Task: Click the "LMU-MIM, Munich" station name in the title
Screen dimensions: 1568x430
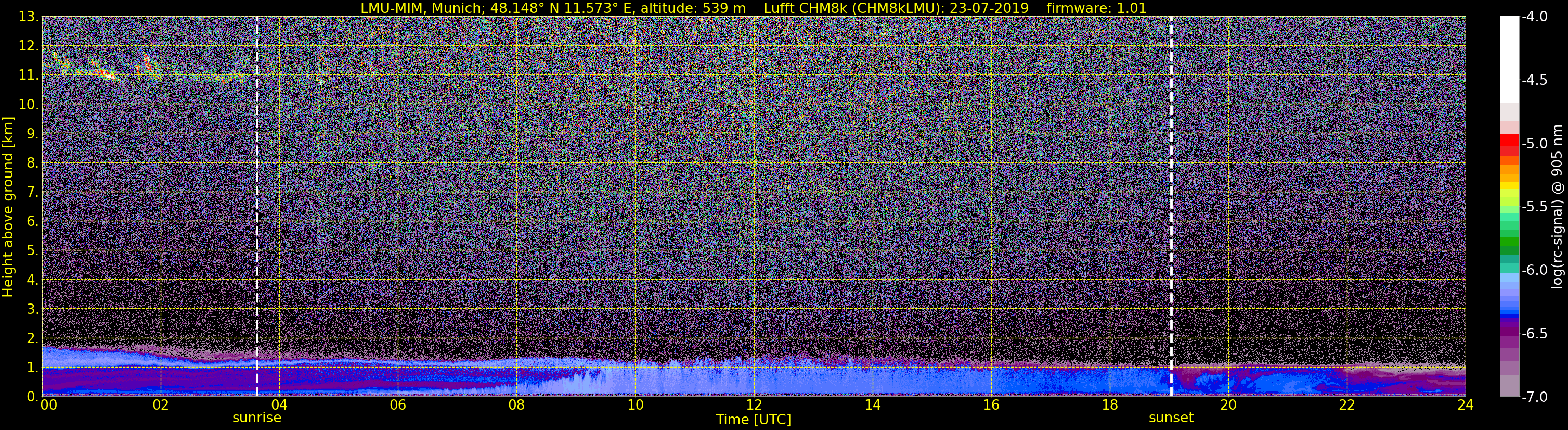Action: click(x=423, y=8)
